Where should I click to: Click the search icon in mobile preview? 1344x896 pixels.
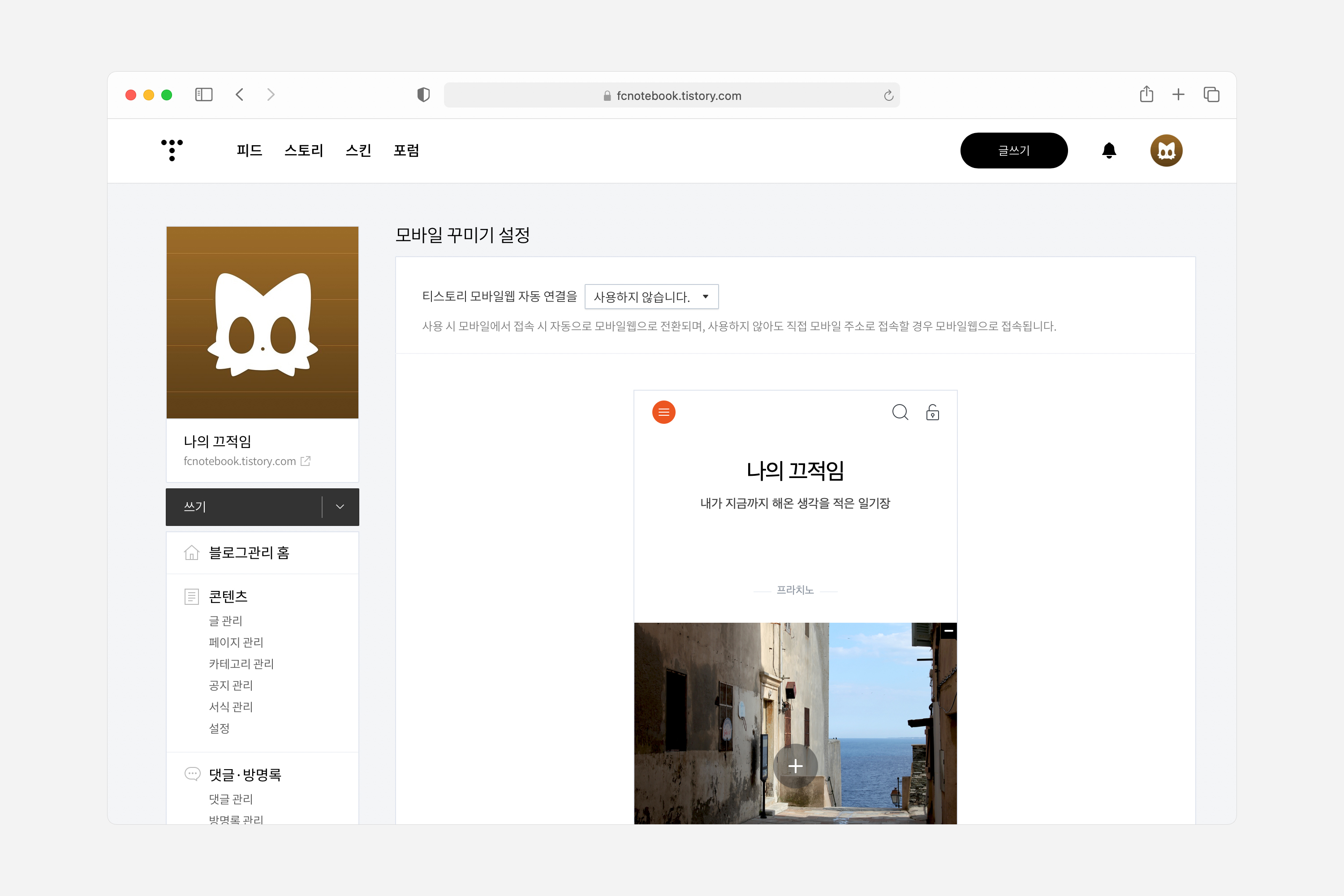pos(900,412)
